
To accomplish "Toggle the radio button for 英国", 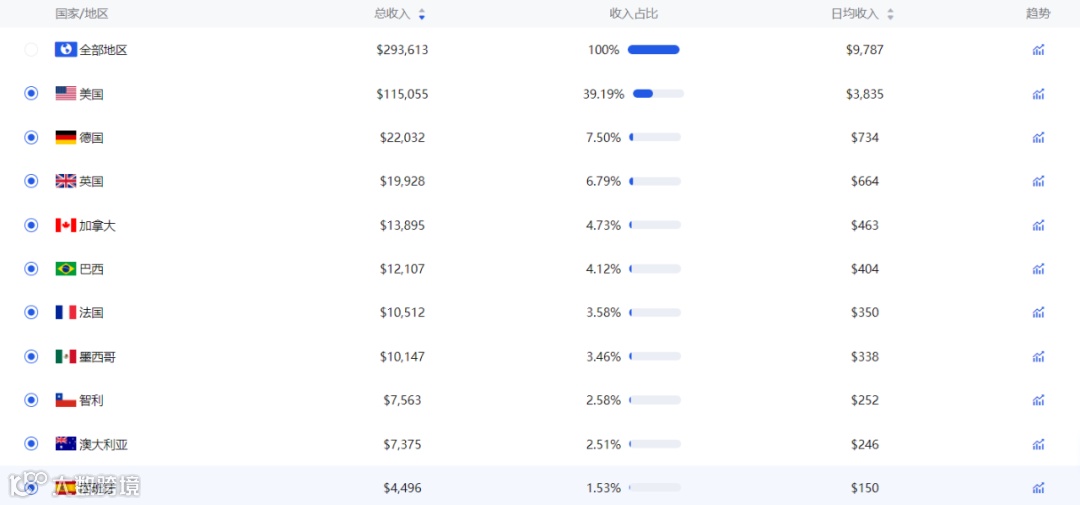I will (x=31, y=181).
